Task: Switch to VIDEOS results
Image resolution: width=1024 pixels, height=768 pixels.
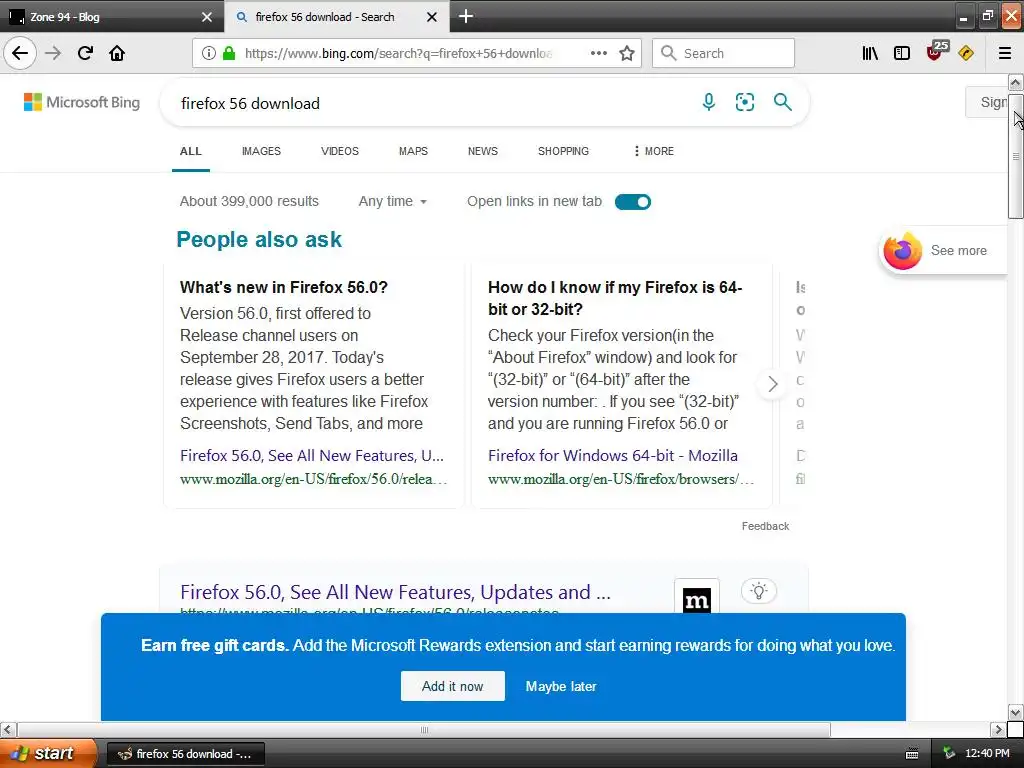Action: 340,152
